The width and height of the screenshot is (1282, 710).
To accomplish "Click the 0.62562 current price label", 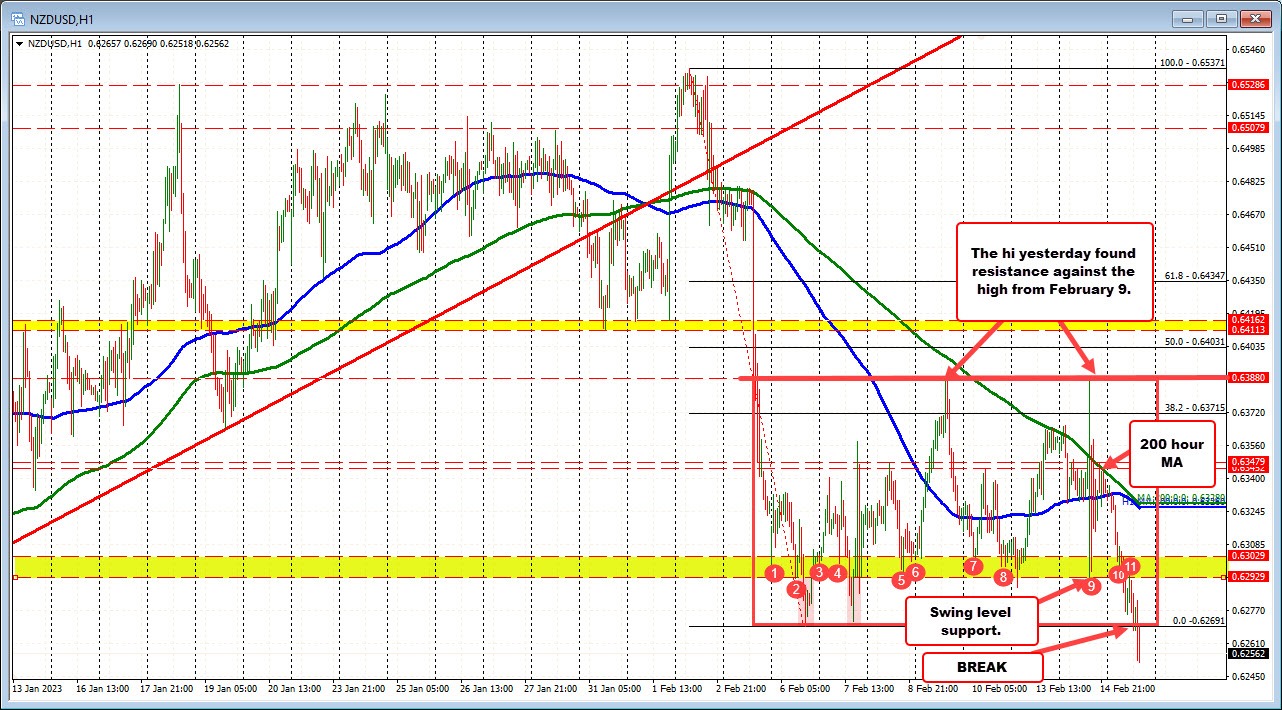I will (x=1248, y=655).
